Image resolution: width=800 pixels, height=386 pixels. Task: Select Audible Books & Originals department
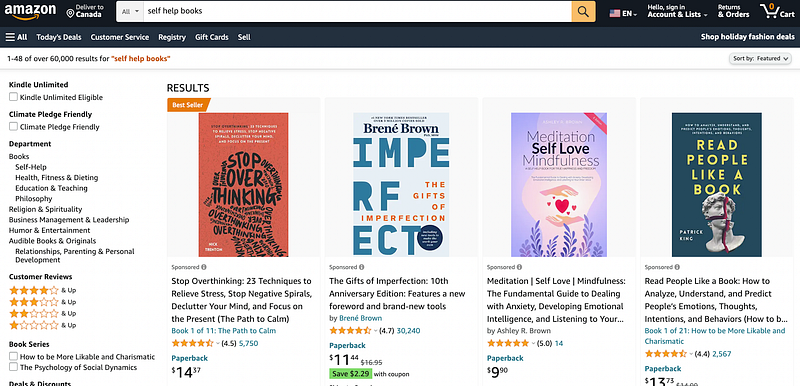click(x=53, y=241)
